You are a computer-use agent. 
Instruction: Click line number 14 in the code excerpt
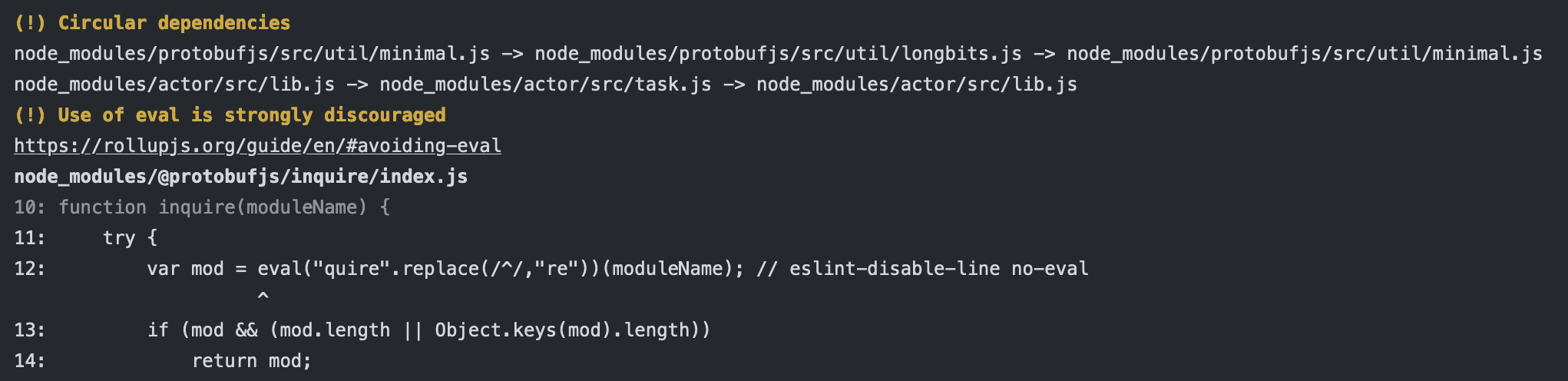click(x=29, y=361)
